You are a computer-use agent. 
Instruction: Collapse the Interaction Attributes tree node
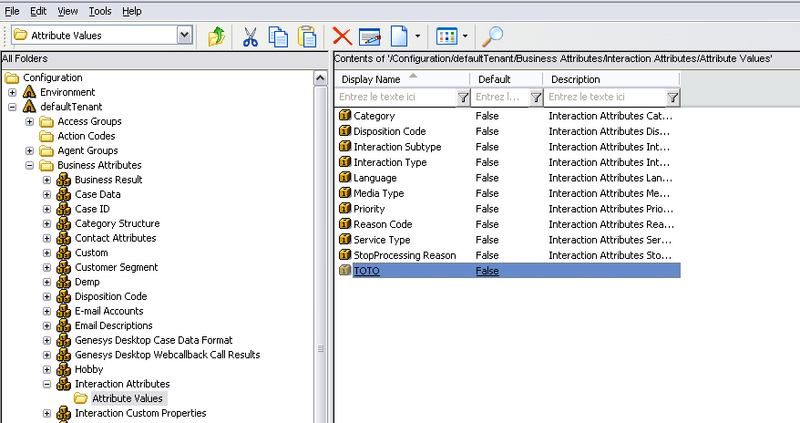[47, 384]
